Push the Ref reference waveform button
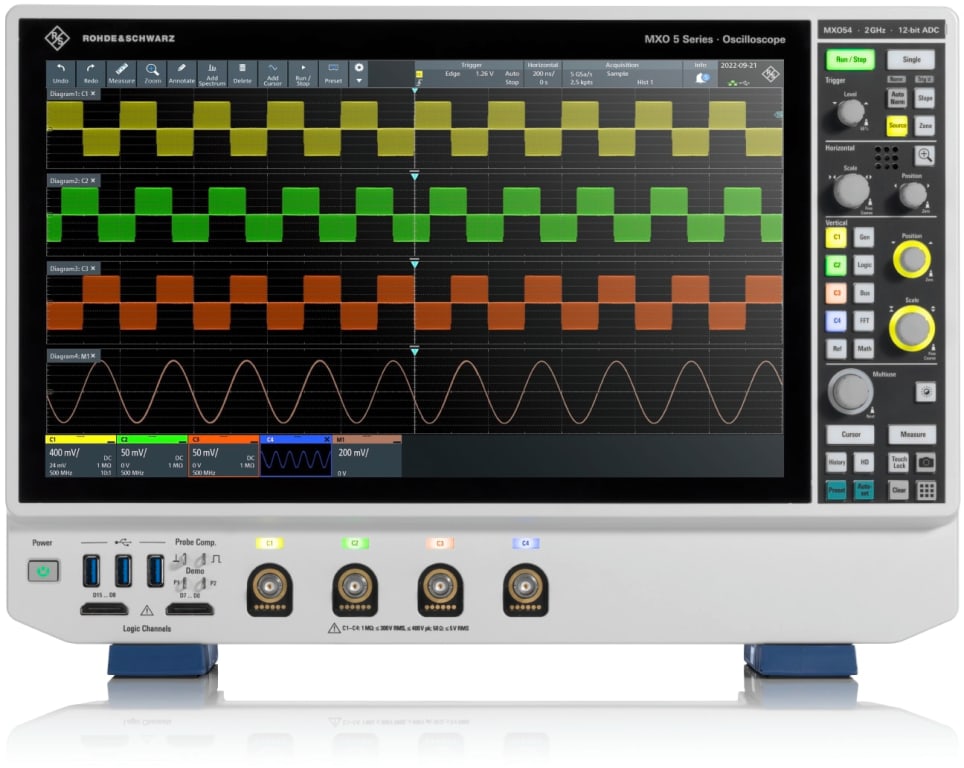 pyautogui.click(x=837, y=349)
